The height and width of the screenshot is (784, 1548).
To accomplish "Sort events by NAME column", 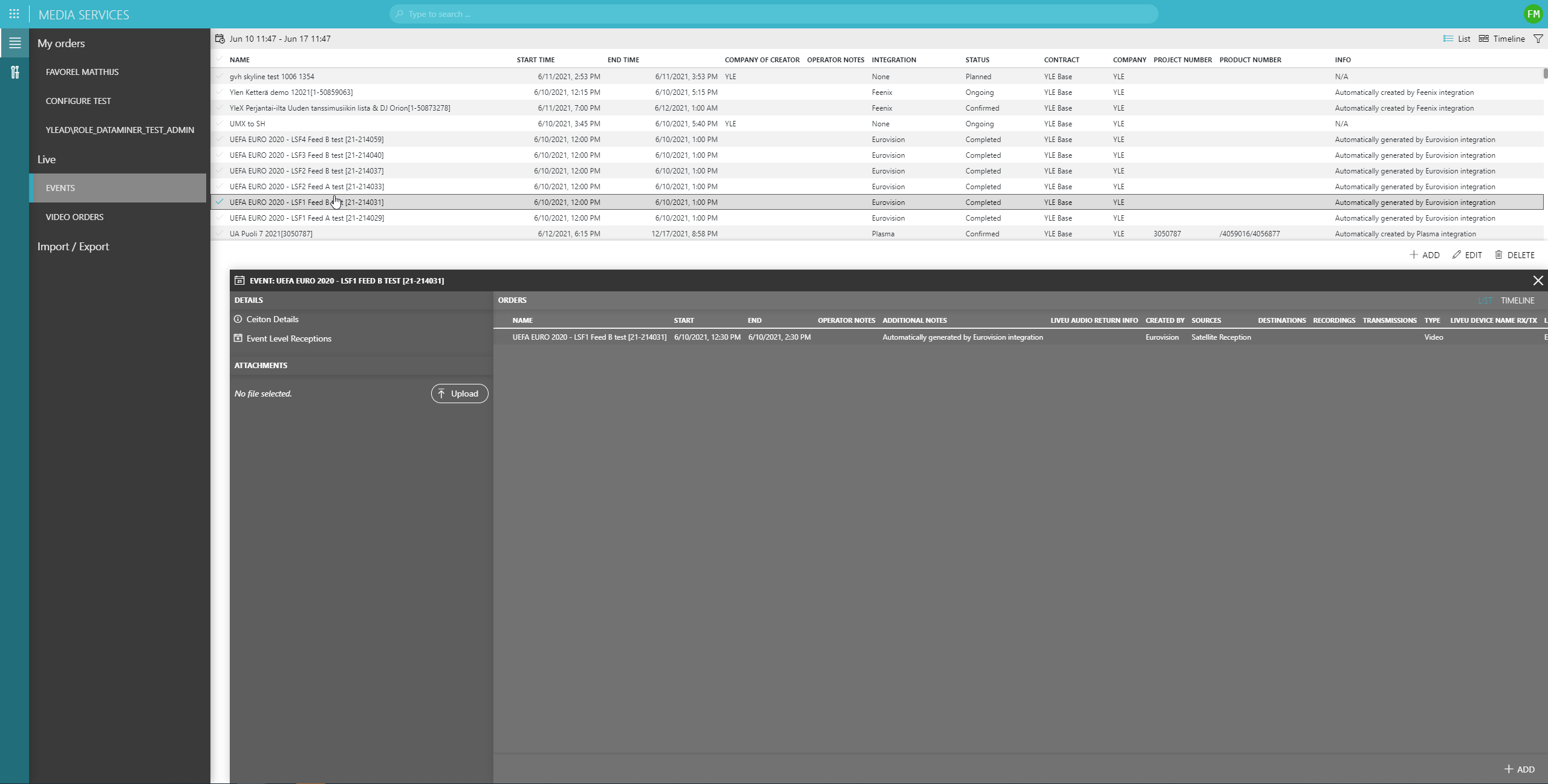I will 239,60.
